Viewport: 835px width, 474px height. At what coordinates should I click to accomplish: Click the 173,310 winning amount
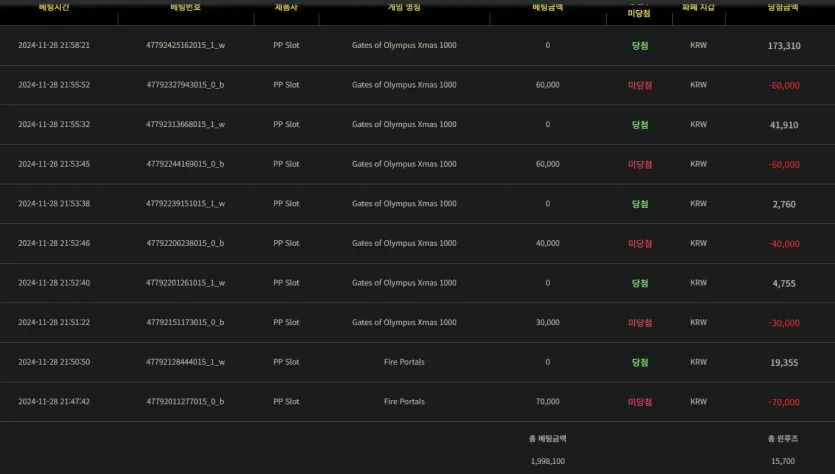(x=783, y=46)
